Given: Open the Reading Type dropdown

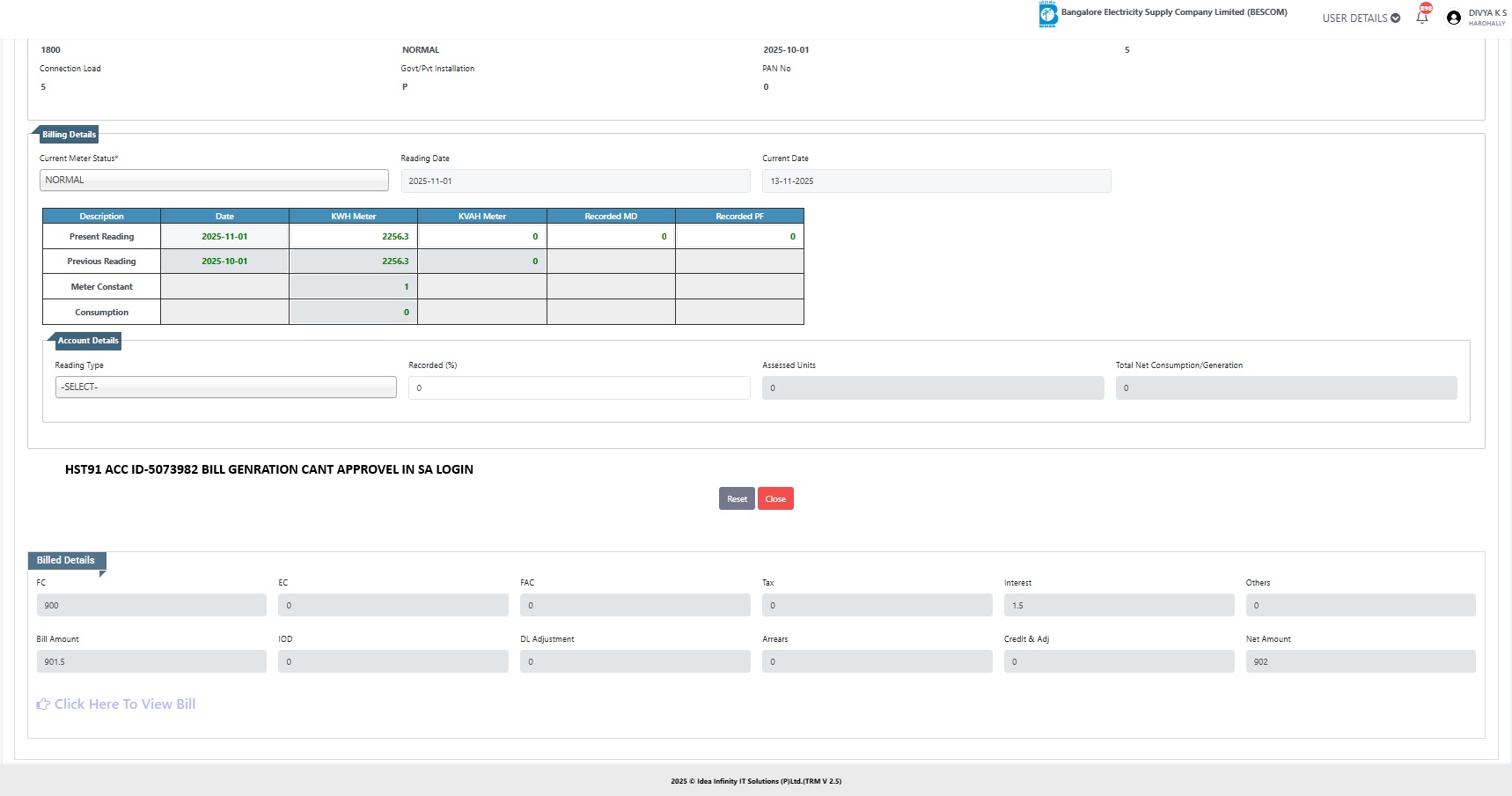Looking at the screenshot, I should click(x=225, y=387).
